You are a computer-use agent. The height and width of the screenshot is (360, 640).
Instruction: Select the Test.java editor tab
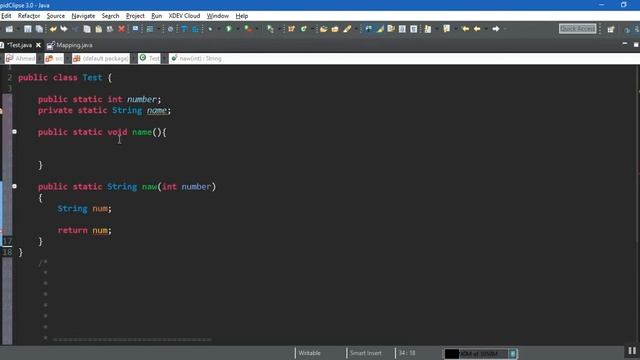(x=19, y=45)
